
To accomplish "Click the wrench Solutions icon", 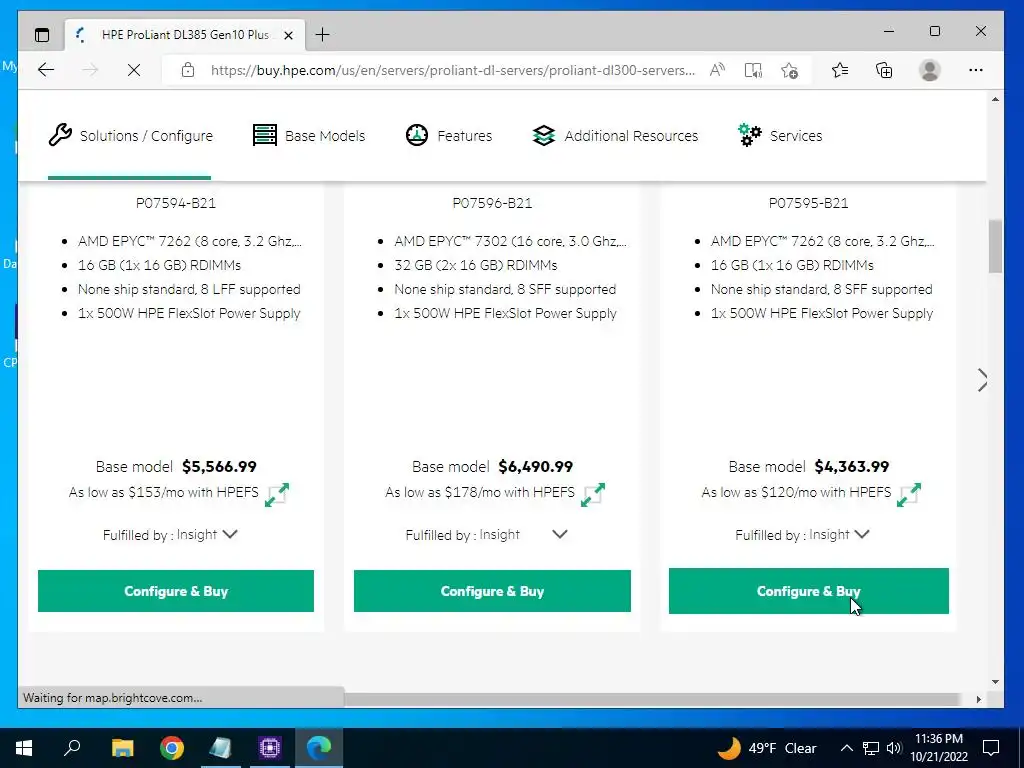I will tap(60, 135).
